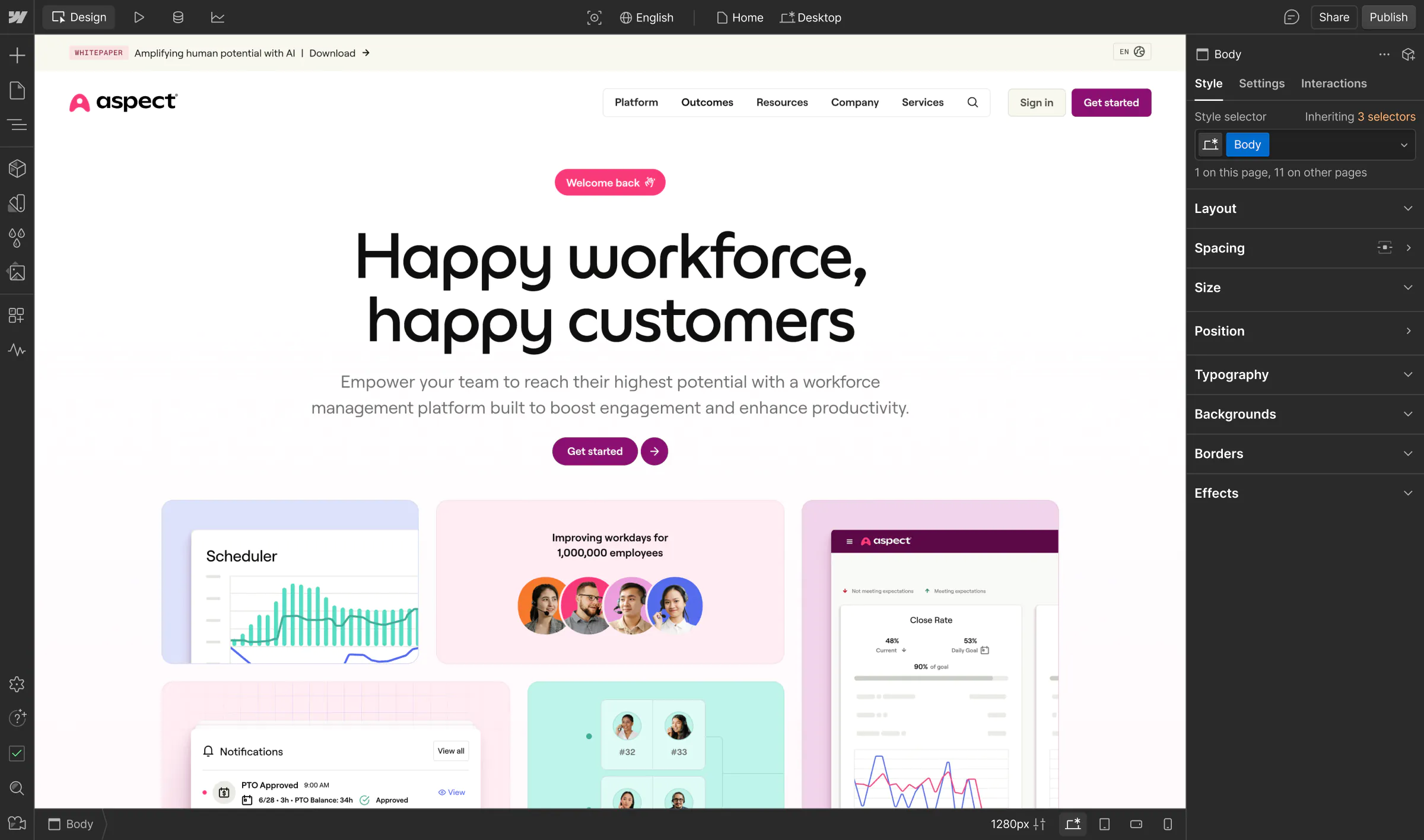Open the Assets image icon
Image resolution: width=1424 pixels, height=840 pixels.
click(17, 273)
